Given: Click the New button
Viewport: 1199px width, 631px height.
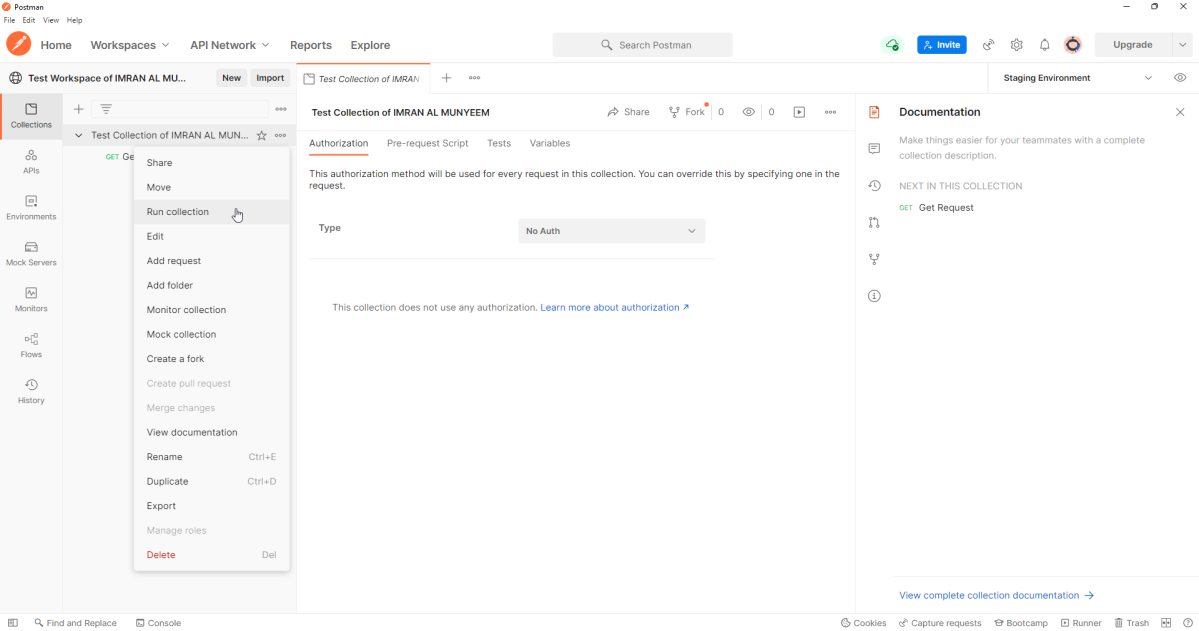Looking at the screenshot, I should click(x=231, y=78).
